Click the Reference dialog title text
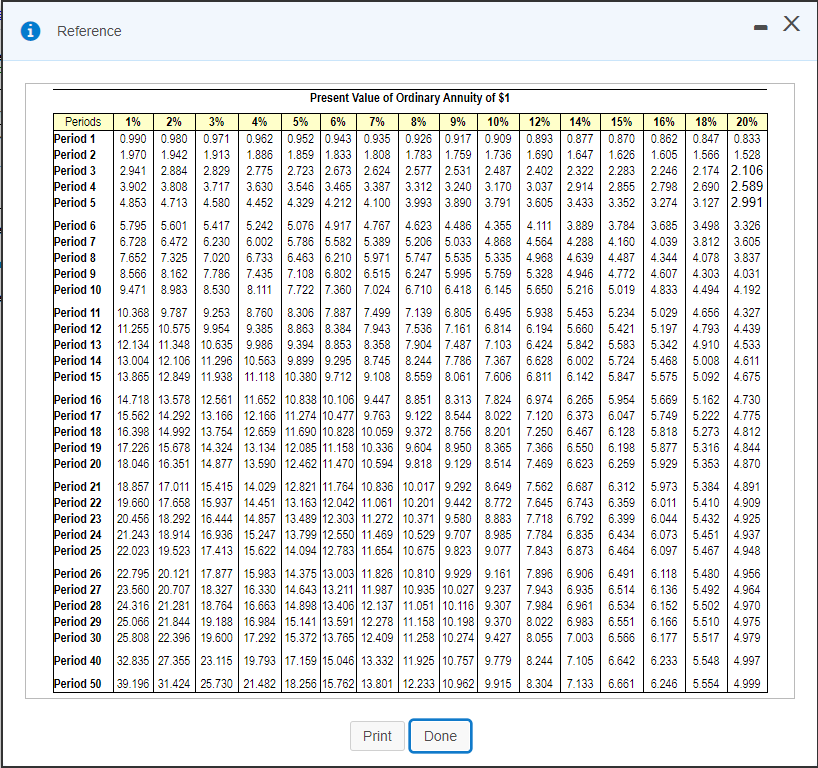The height and width of the screenshot is (768, 818). [x=89, y=31]
